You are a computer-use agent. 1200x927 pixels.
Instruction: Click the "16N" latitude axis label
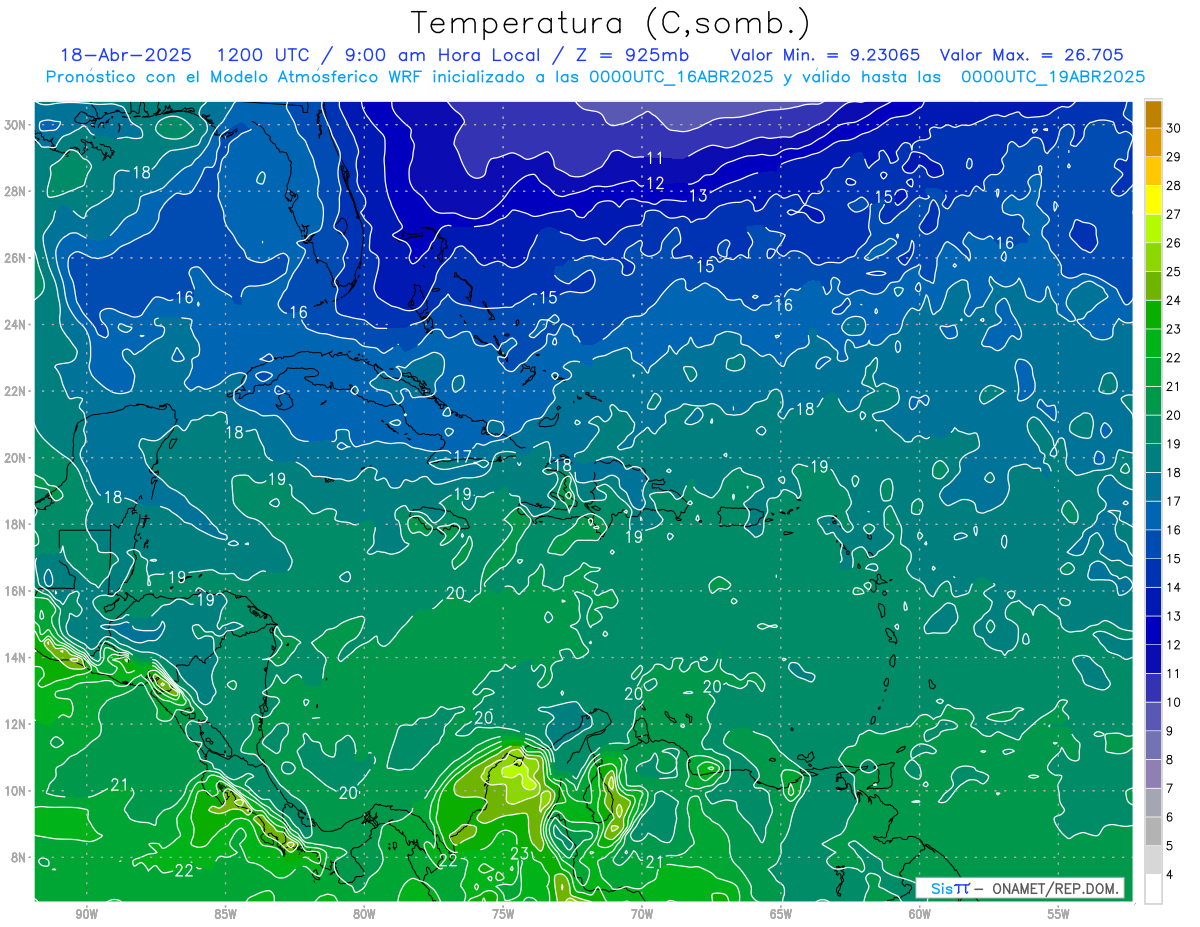click(x=17, y=591)
